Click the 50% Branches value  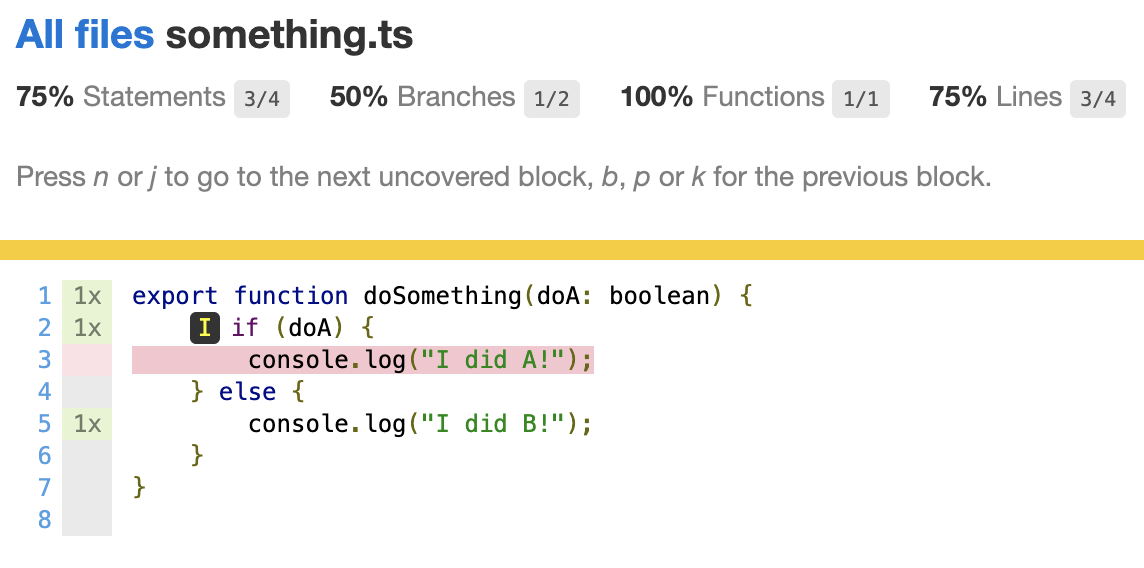(x=358, y=97)
